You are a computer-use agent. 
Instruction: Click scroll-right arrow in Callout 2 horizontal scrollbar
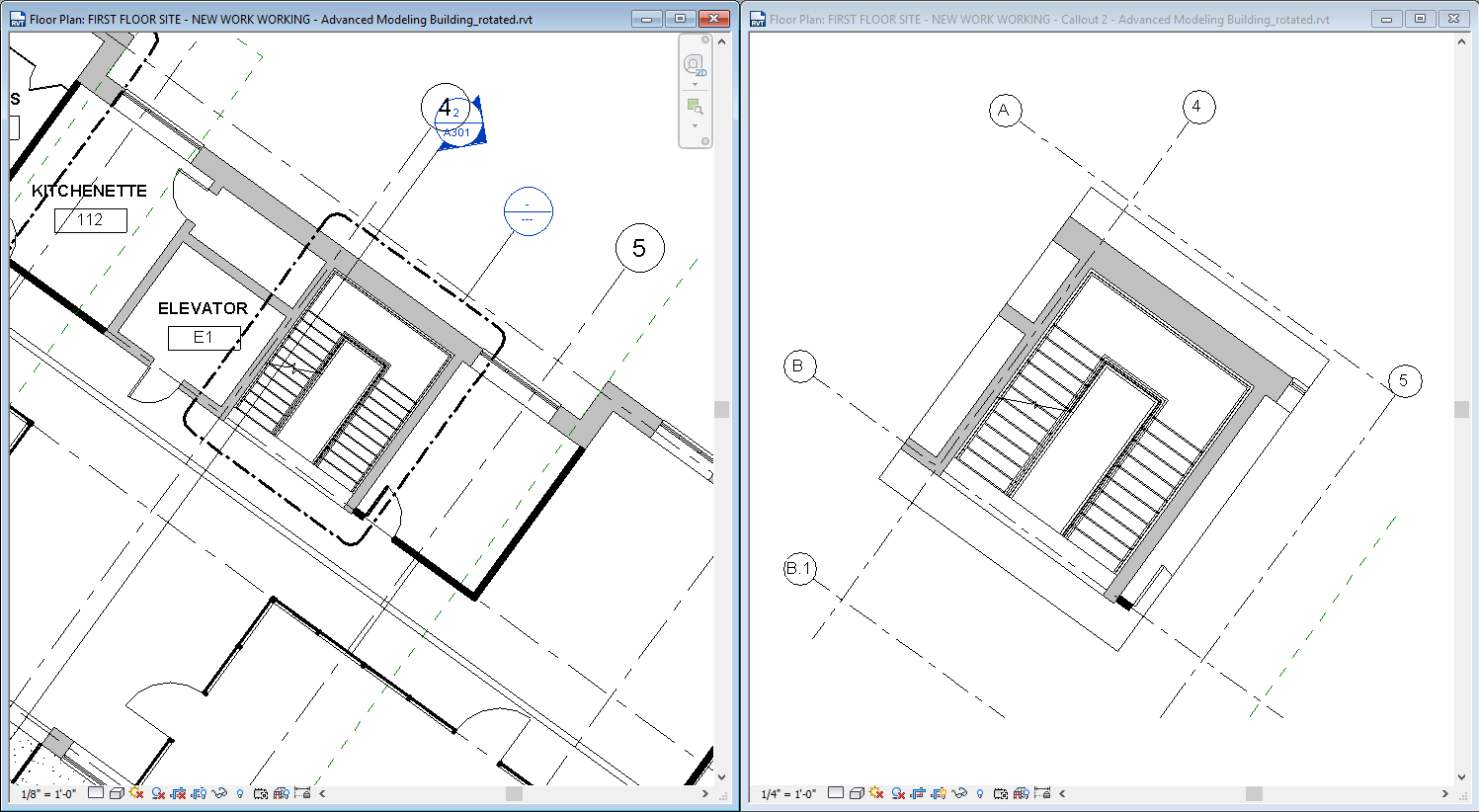[x=1444, y=793]
